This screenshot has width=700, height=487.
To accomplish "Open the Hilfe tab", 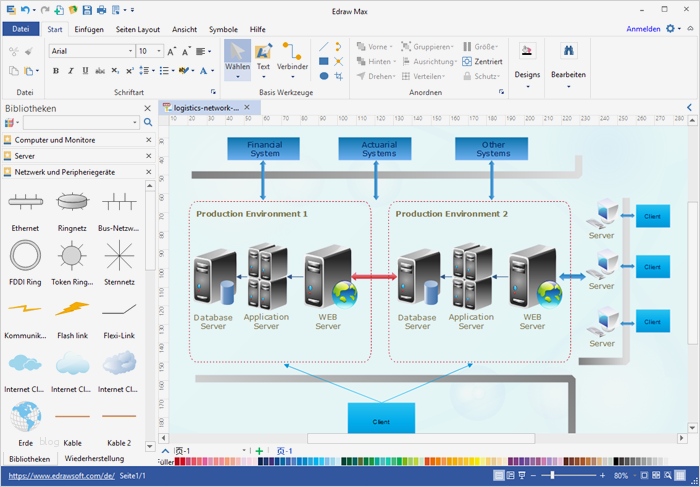I will [x=258, y=29].
